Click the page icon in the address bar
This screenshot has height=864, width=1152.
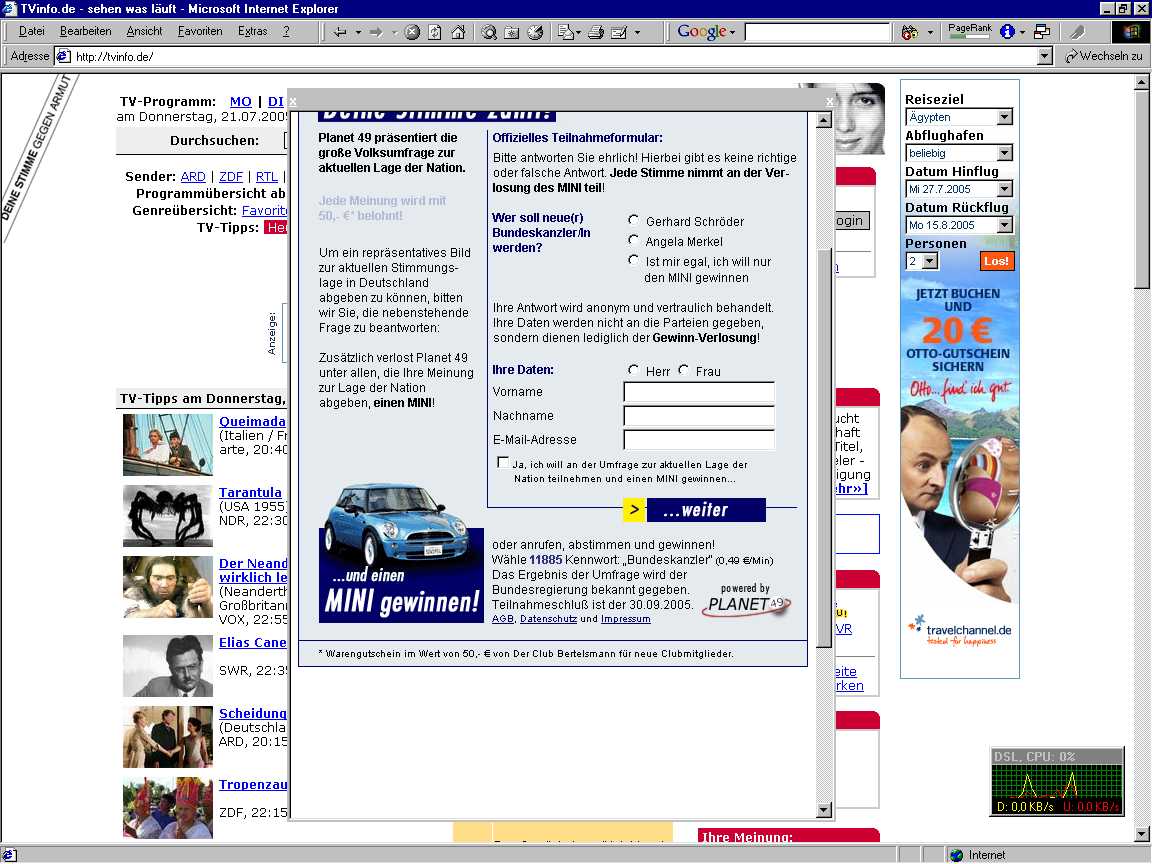click(x=64, y=57)
